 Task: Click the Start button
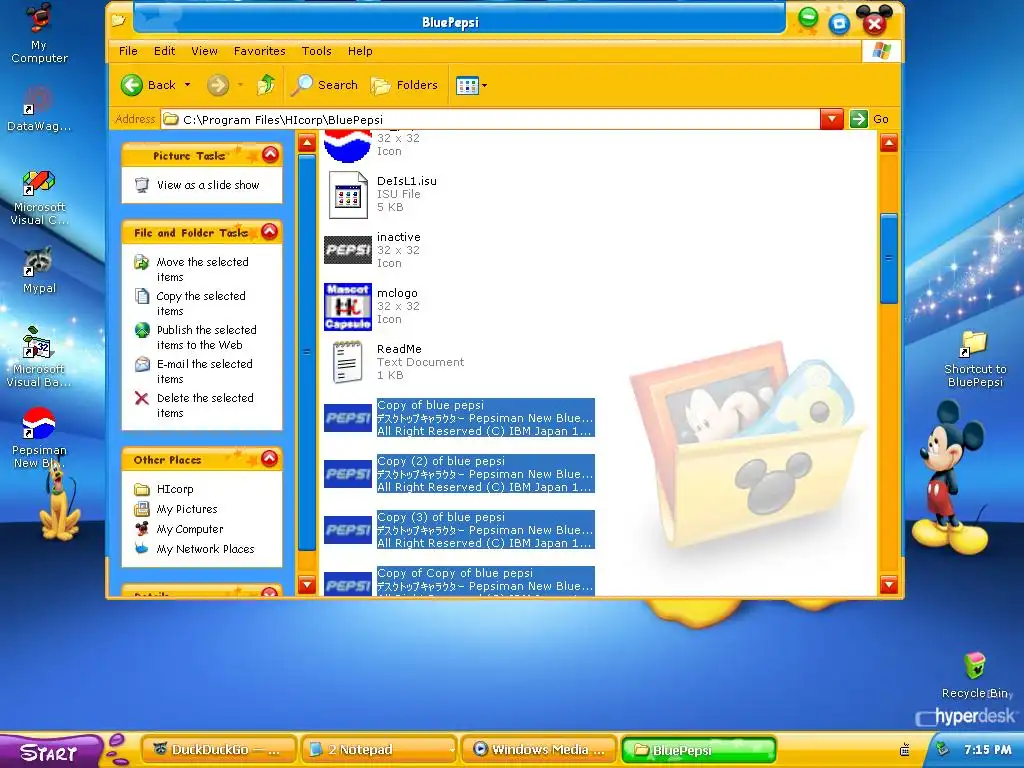(51, 752)
